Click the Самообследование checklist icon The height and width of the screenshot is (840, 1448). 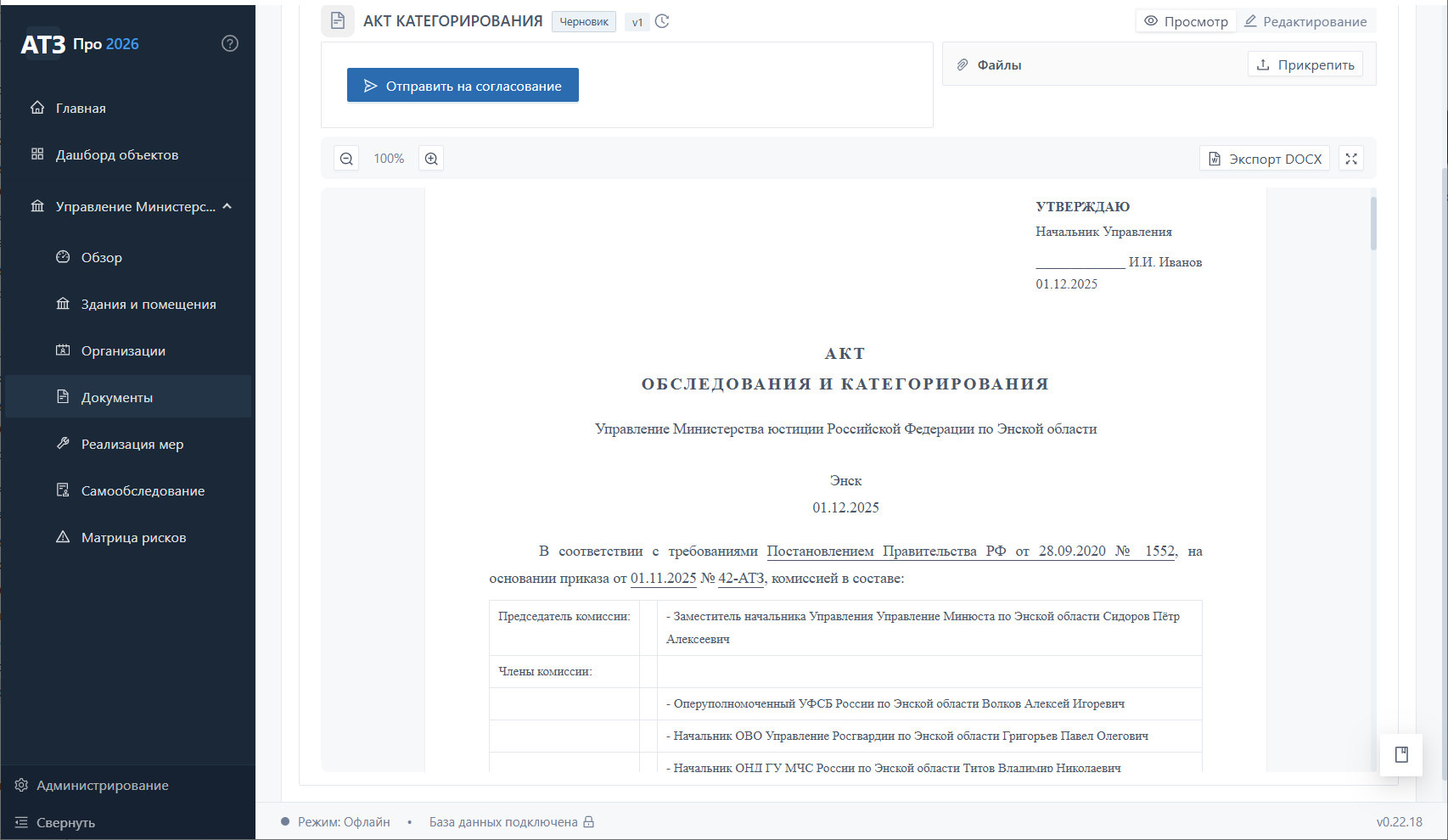63,490
